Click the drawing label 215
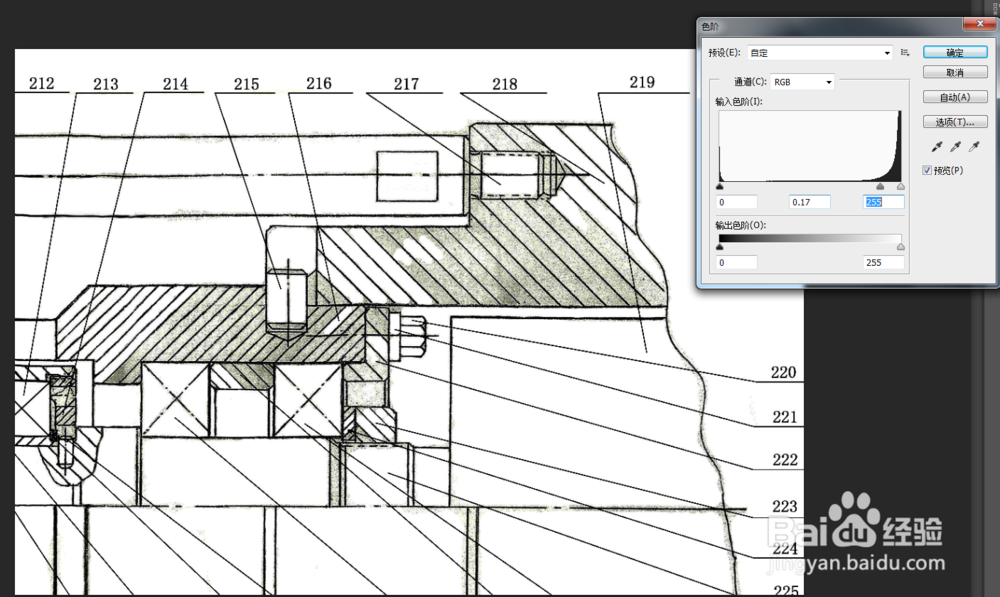This screenshot has height=597, width=1000. 246,84
